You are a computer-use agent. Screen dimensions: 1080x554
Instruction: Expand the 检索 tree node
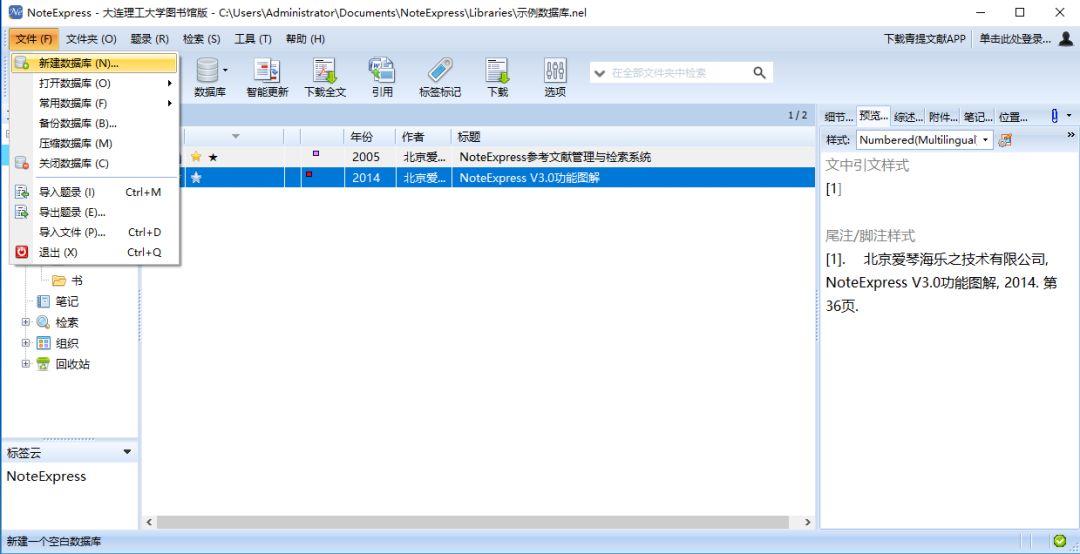26,322
